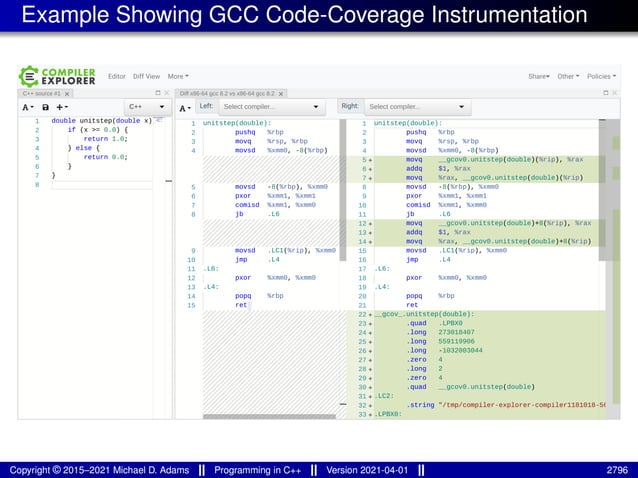Viewport: 638px width, 478px height.
Task: Click left diff 'unitstep(double):' label line 1
Action: click(237, 123)
